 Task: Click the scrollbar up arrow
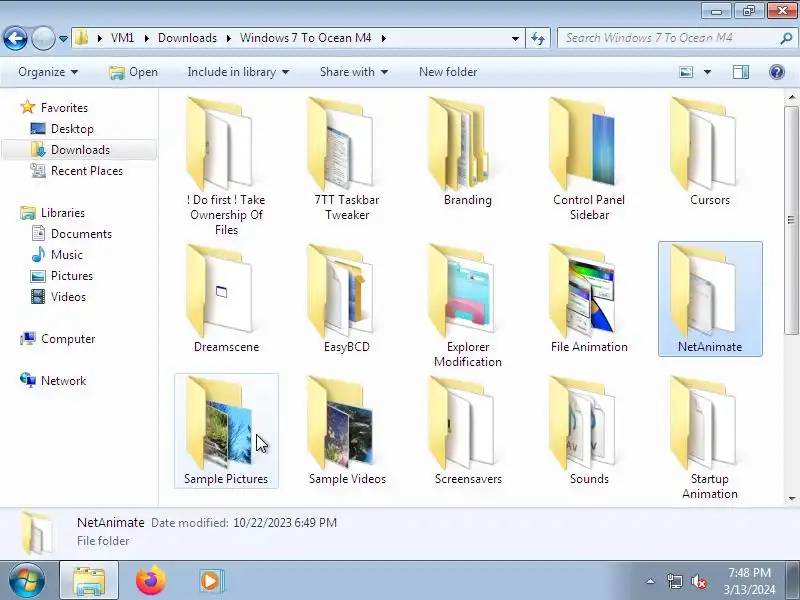791,96
